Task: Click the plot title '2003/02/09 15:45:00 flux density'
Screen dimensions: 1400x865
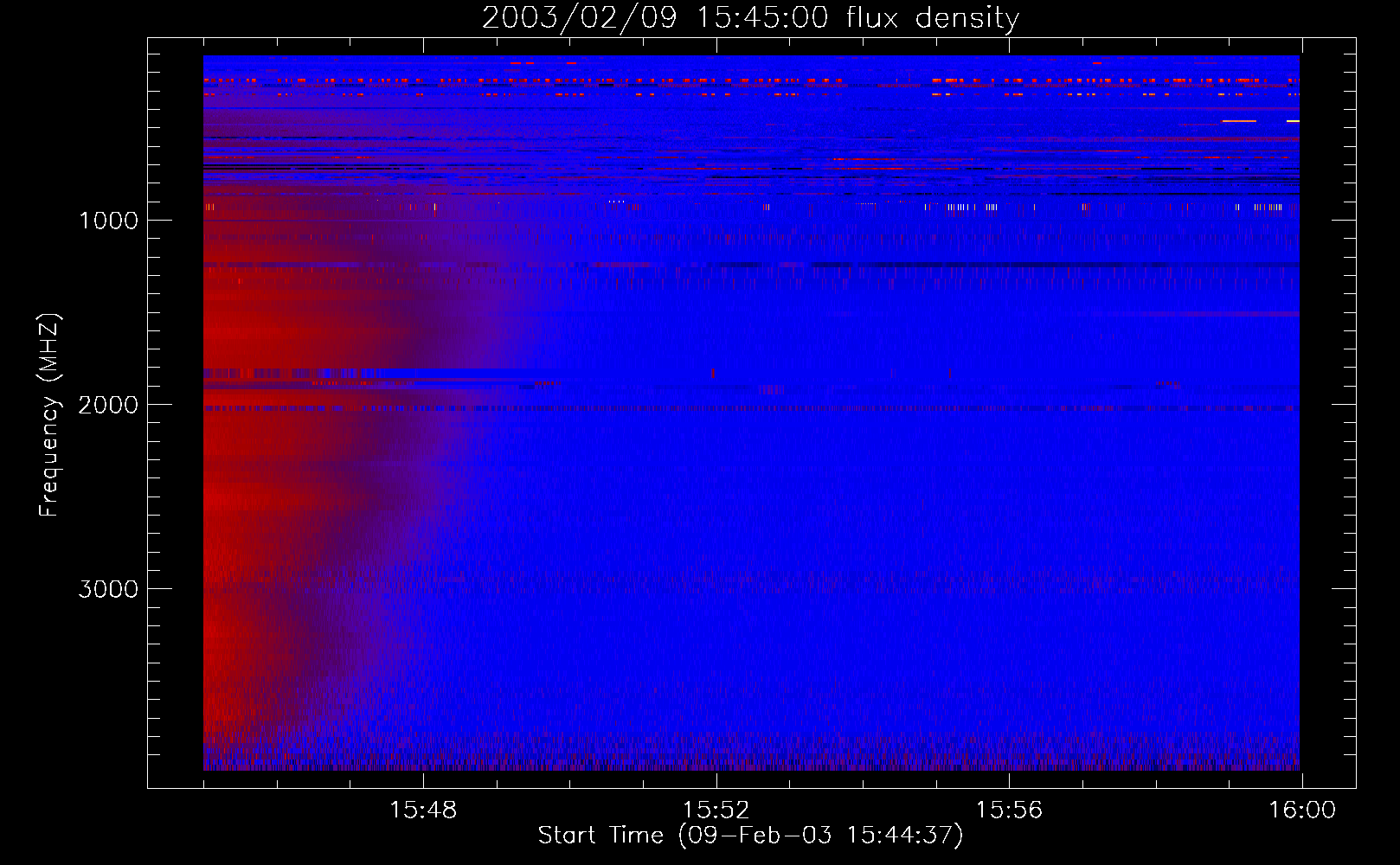Action: coord(750,18)
